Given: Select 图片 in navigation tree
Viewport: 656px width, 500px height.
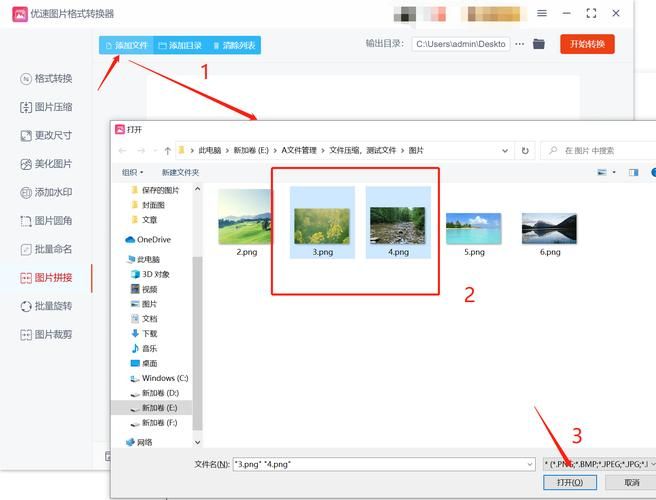Looking at the screenshot, I should (x=144, y=304).
